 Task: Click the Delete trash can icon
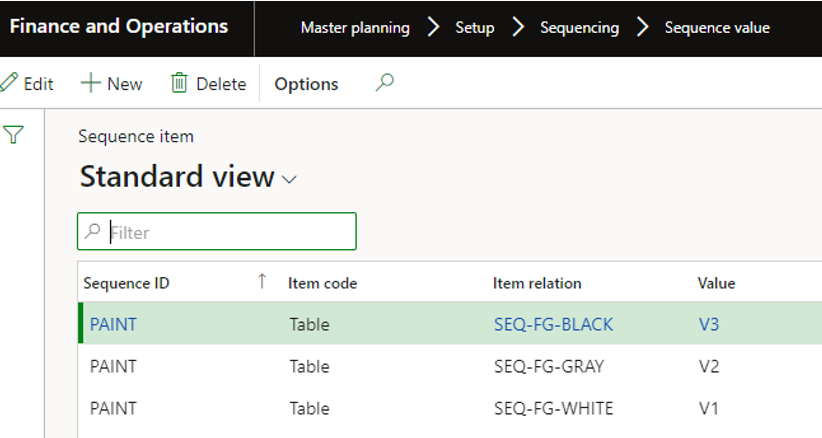179,83
